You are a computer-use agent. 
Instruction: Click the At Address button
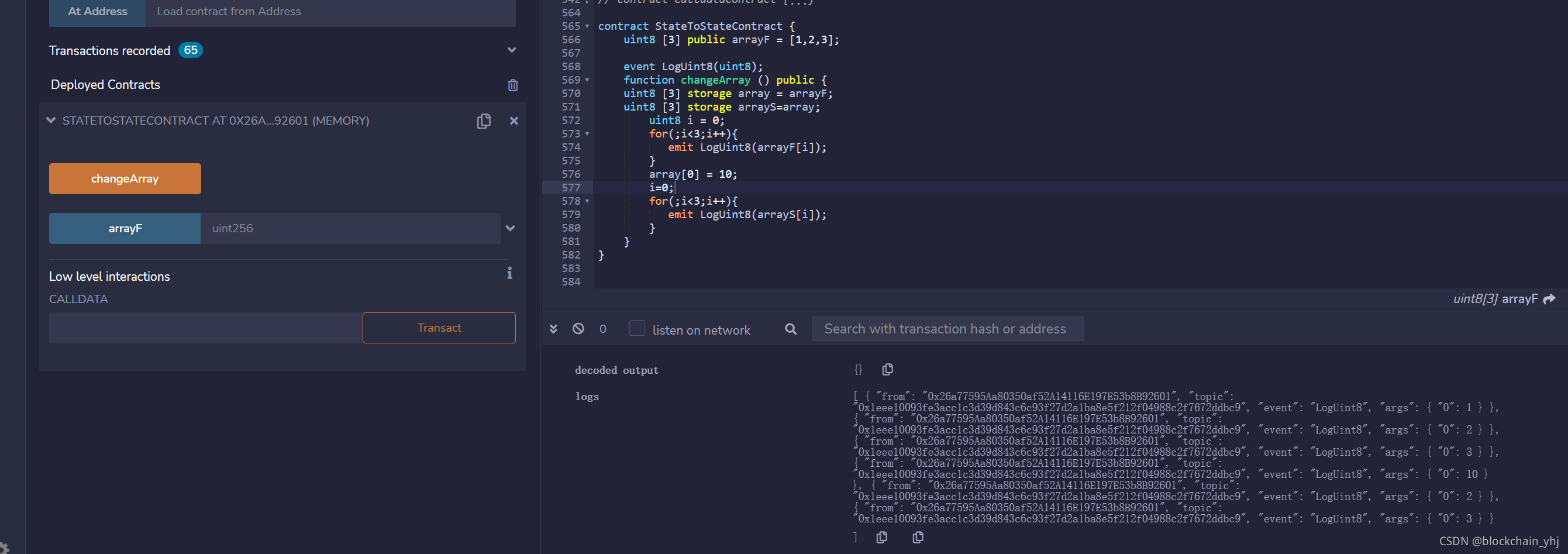[98, 12]
